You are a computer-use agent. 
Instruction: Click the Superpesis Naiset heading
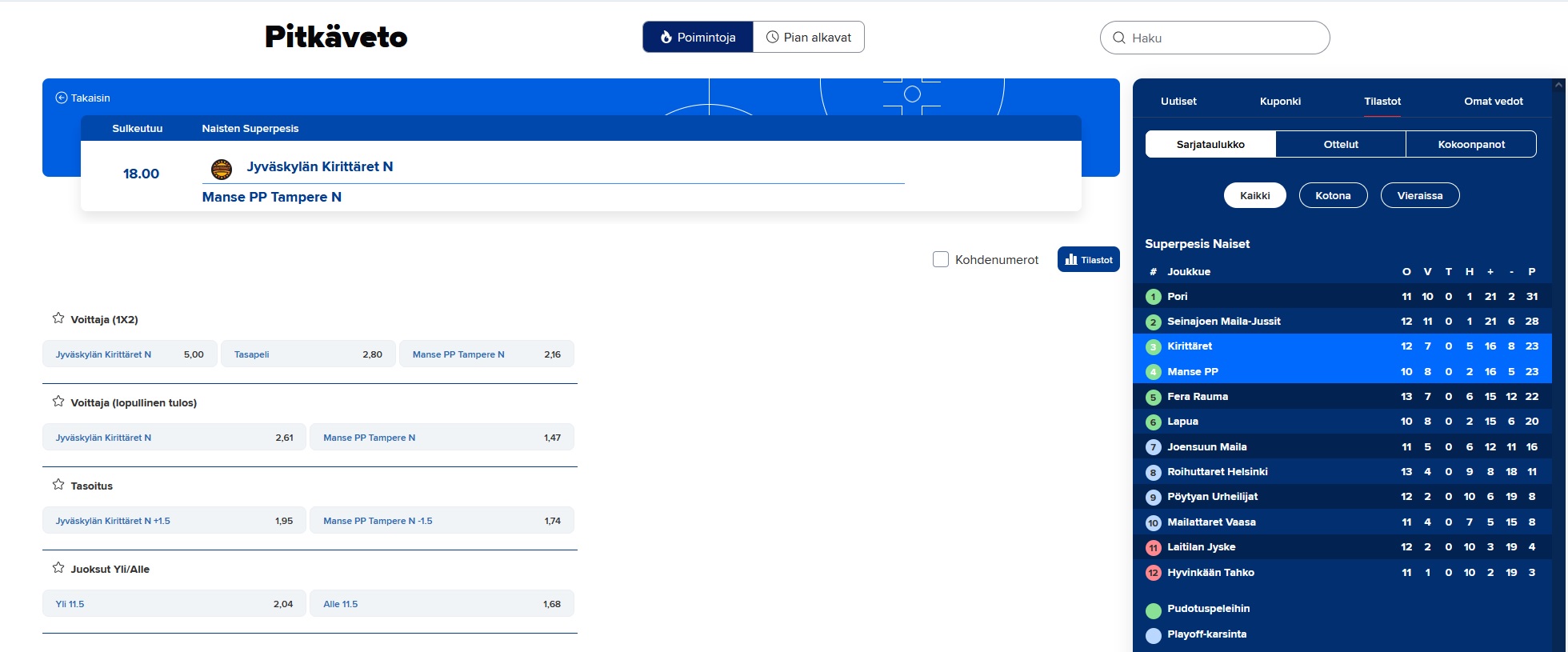[1197, 243]
